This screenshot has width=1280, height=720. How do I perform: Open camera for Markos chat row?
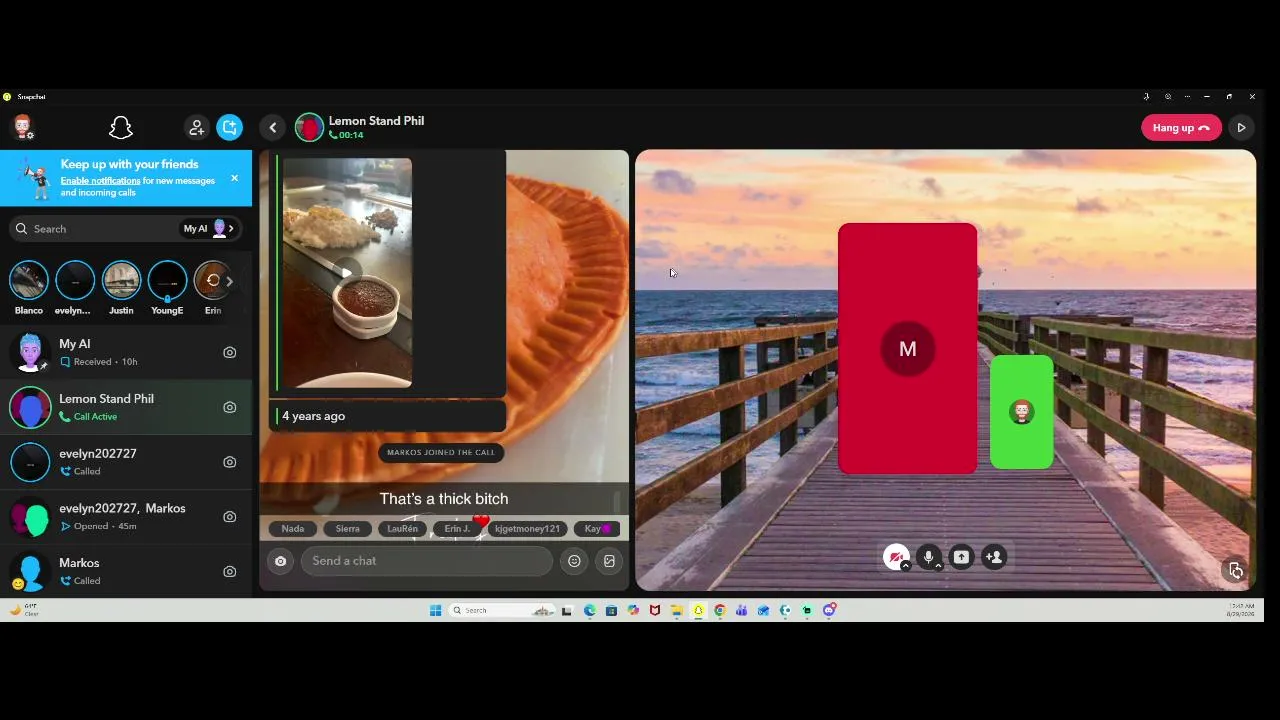[x=230, y=572]
